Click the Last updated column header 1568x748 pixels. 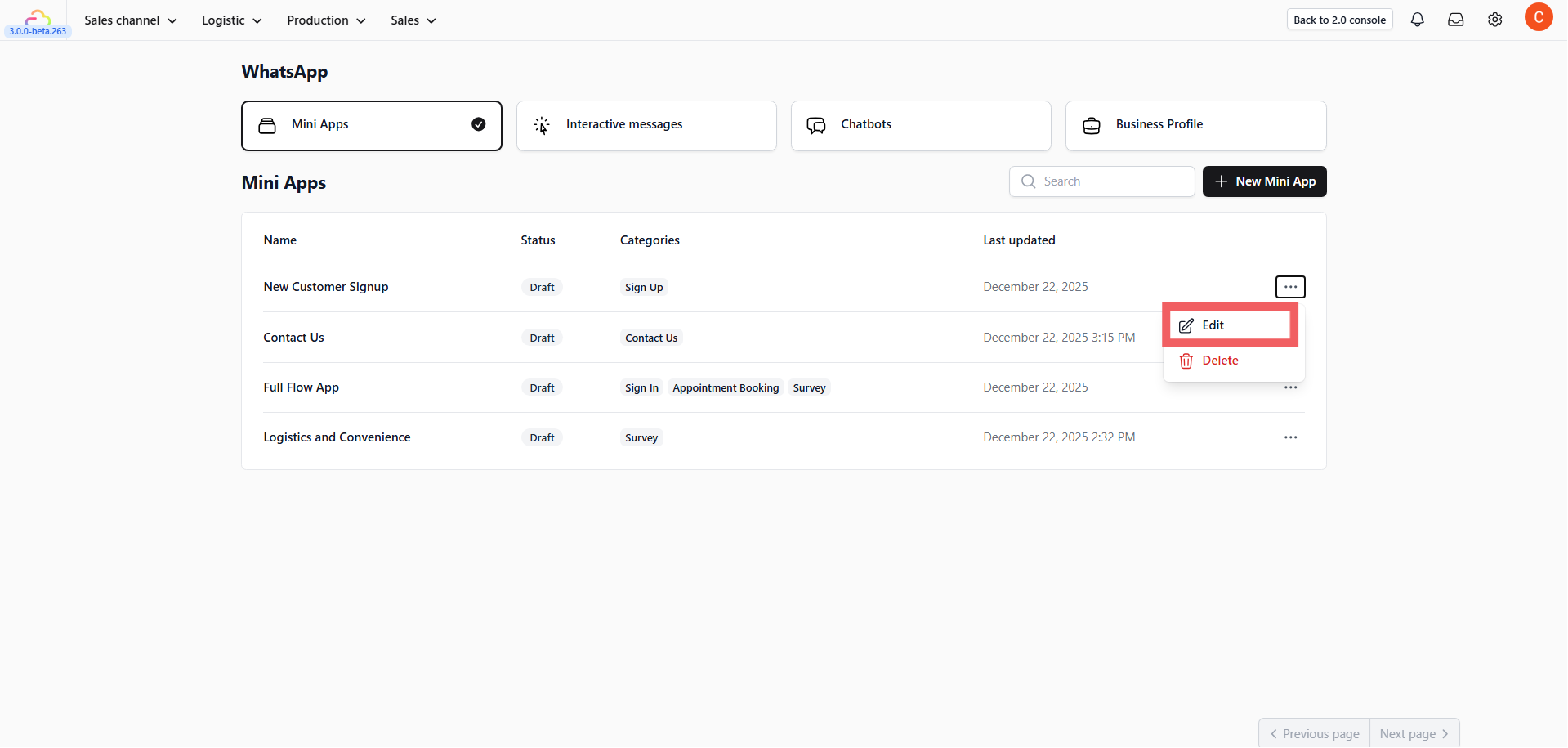pyautogui.click(x=1019, y=240)
